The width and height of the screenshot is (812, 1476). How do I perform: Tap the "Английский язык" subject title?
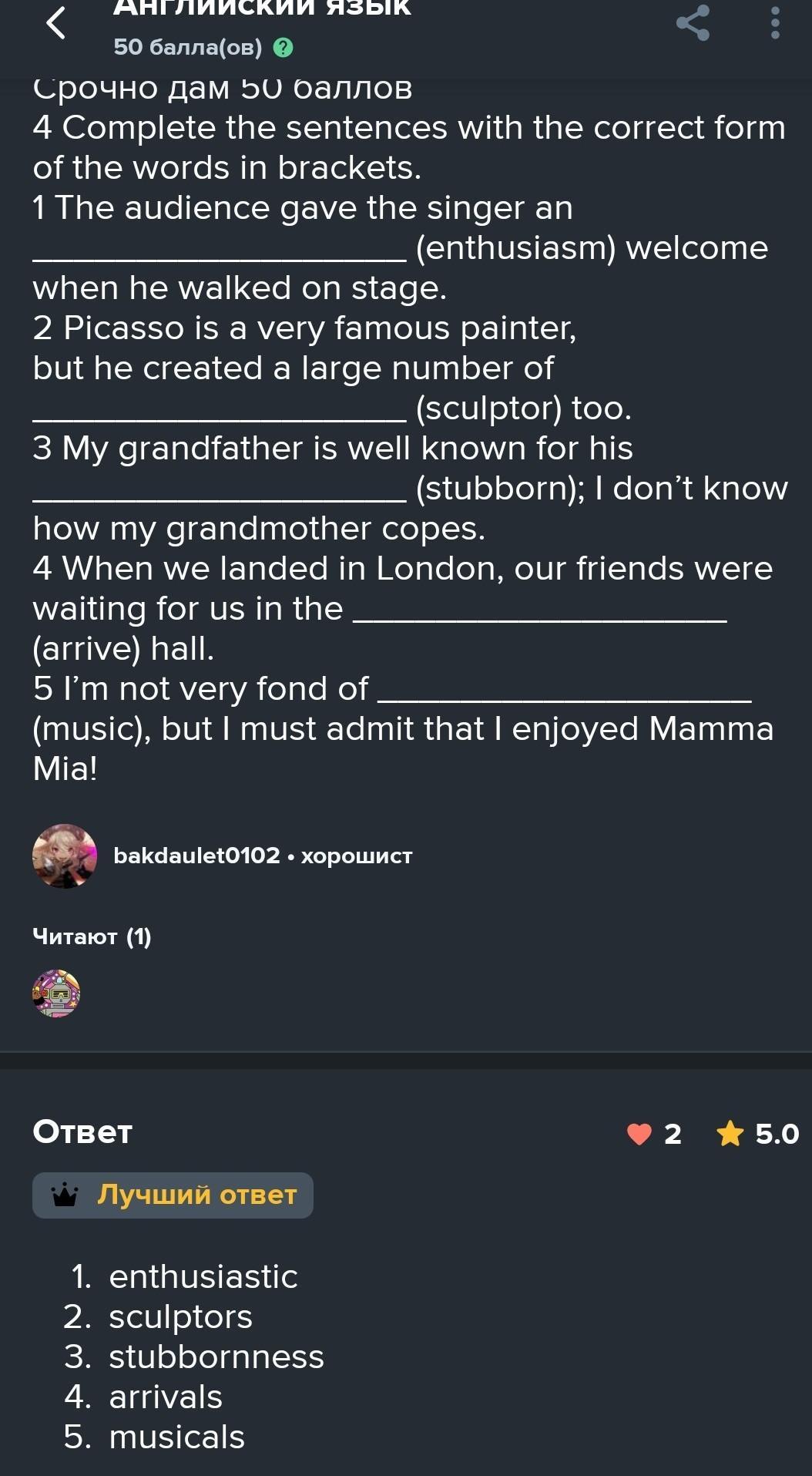pos(262,8)
